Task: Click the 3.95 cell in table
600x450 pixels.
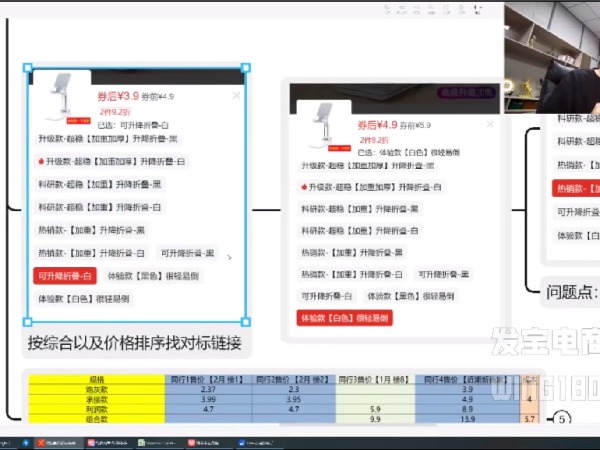Action: pyautogui.click(x=293, y=399)
